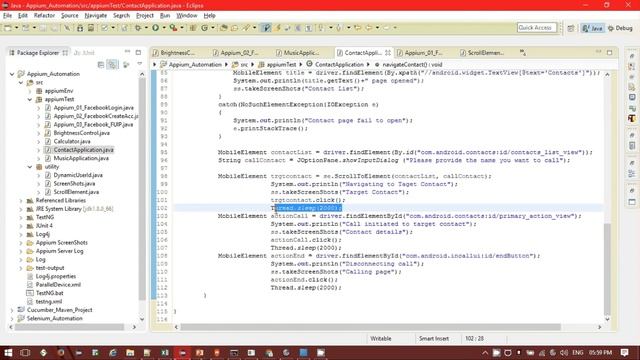Minimize the editor area
Viewport: 640px width, 360px height.
(x=598, y=52)
